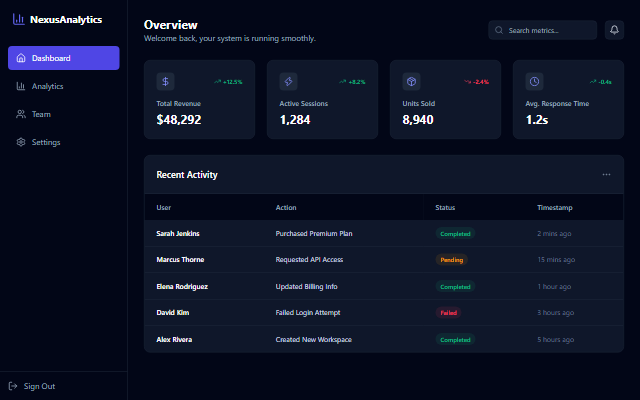
Task: Click the box icon on Units Sold card
Action: coord(411,81)
